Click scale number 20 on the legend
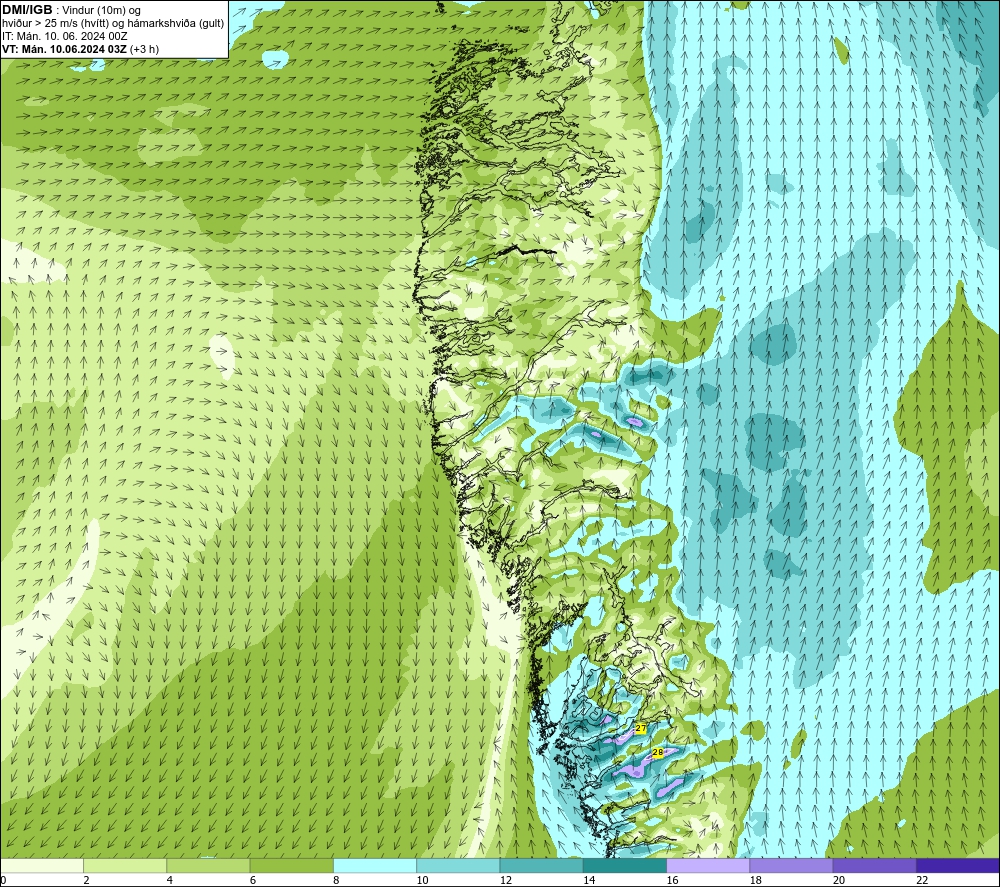This screenshot has width=1000, height=887. click(x=839, y=880)
